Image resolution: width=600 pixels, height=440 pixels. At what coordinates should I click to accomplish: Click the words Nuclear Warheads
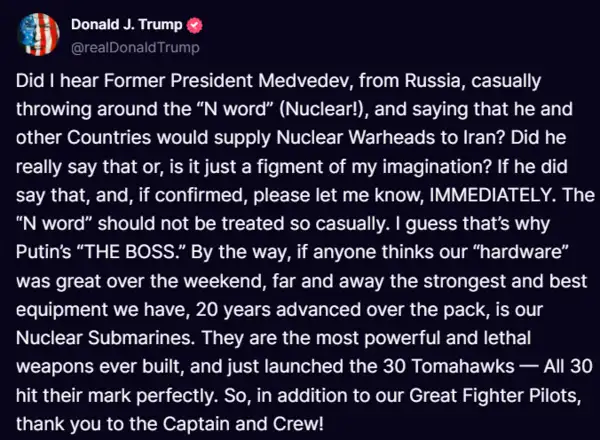(355, 138)
